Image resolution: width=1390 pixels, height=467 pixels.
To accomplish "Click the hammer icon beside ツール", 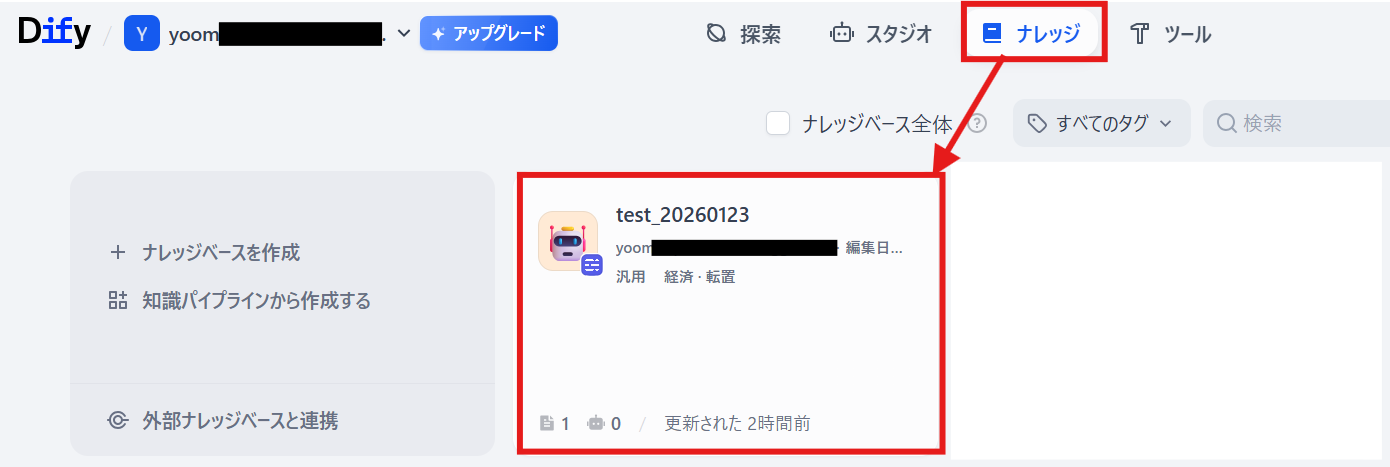I will 1139,34.
